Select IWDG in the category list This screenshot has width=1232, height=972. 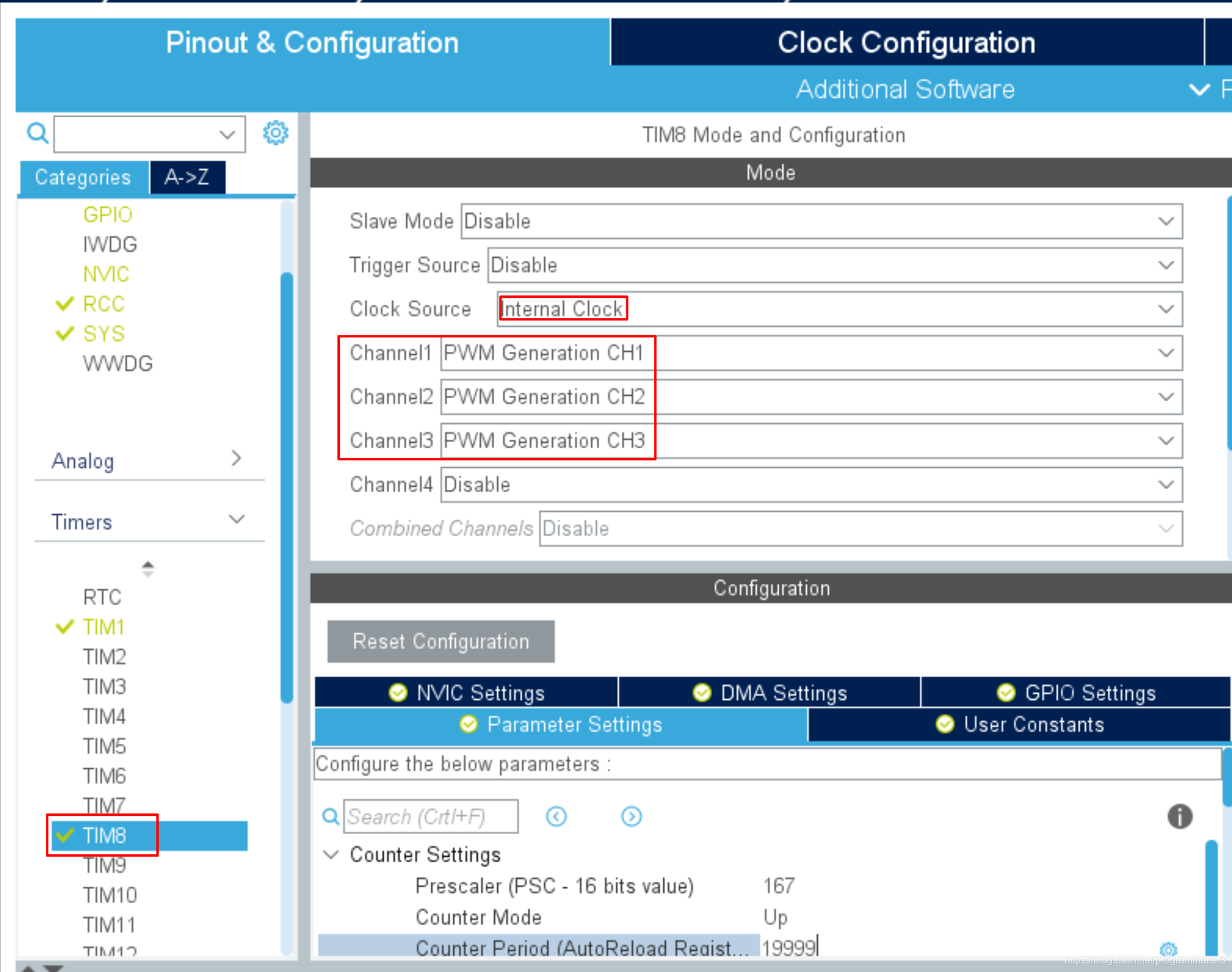pos(110,244)
